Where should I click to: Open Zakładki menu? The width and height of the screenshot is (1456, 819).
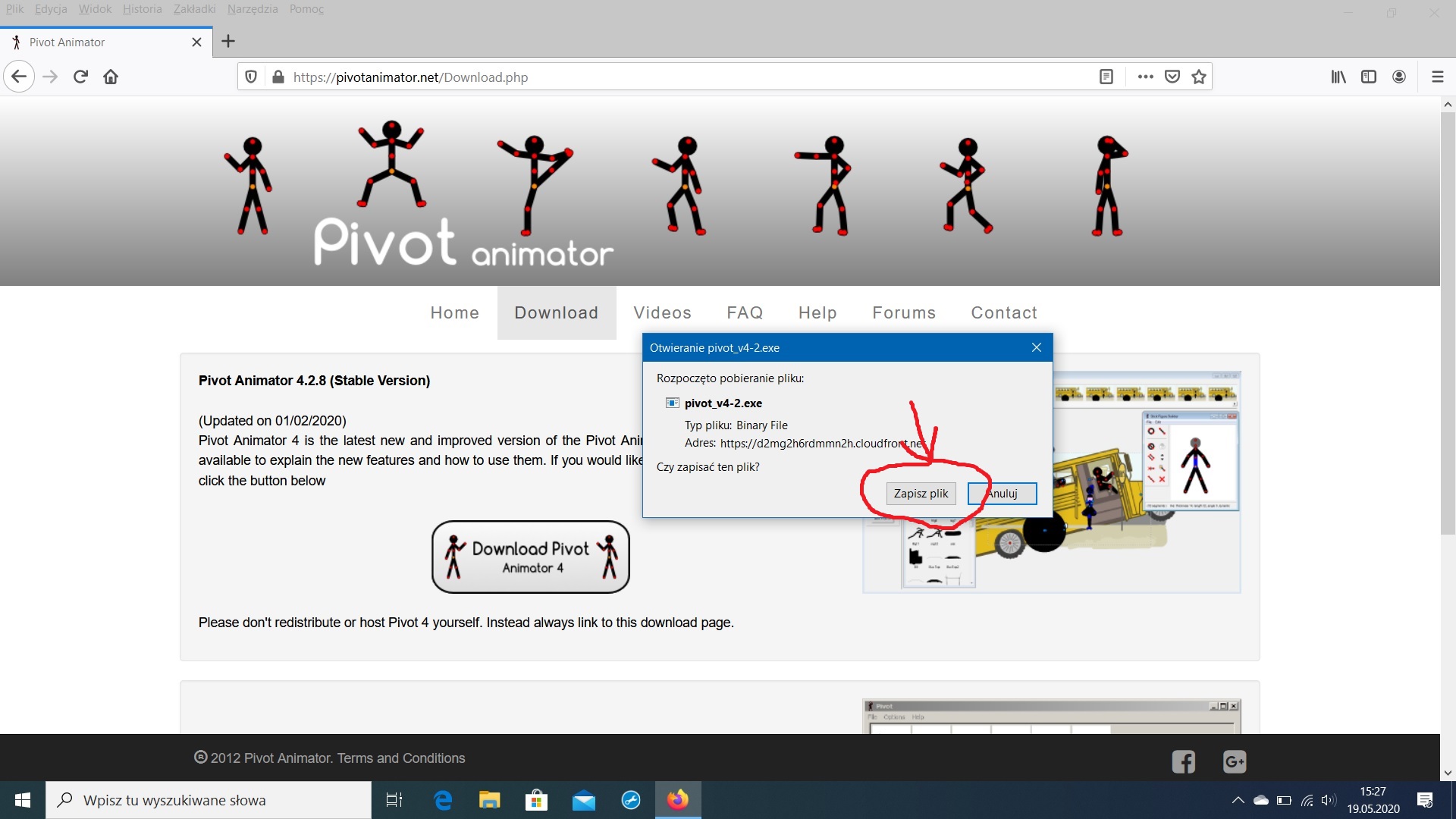point(194,9)
